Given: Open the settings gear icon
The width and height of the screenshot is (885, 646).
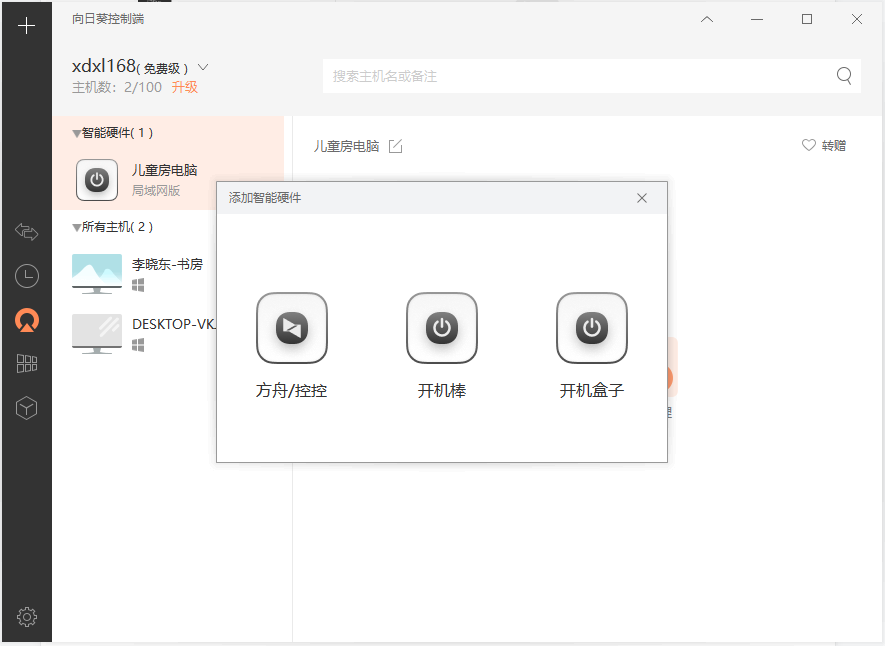Looking at the screenshot, I should 27,617.
